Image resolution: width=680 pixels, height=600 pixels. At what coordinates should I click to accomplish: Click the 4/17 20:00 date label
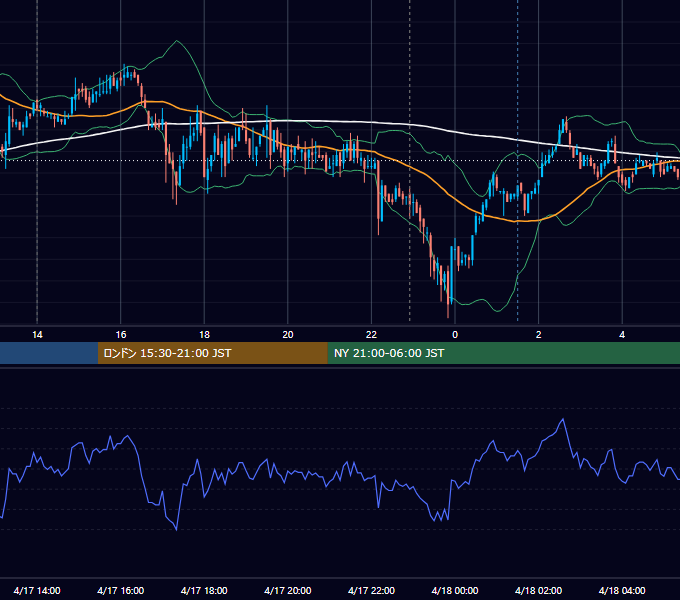pos(288,590)
